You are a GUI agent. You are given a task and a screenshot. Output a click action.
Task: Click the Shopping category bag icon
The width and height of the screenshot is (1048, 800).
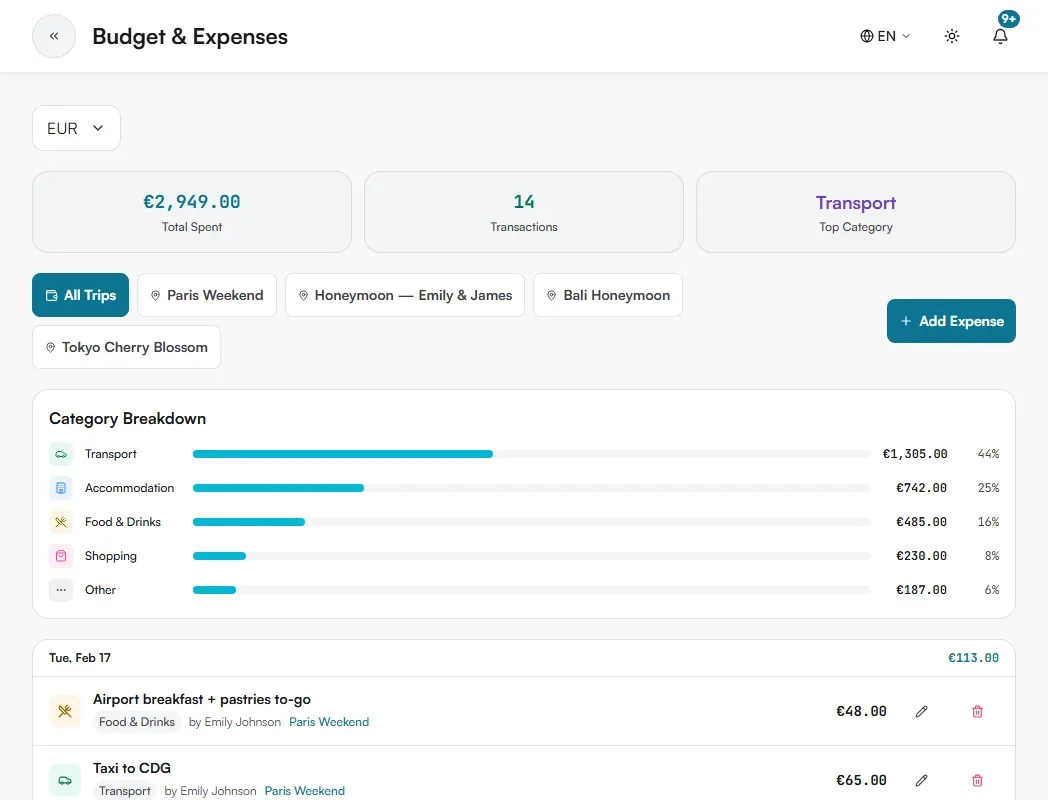61,556
